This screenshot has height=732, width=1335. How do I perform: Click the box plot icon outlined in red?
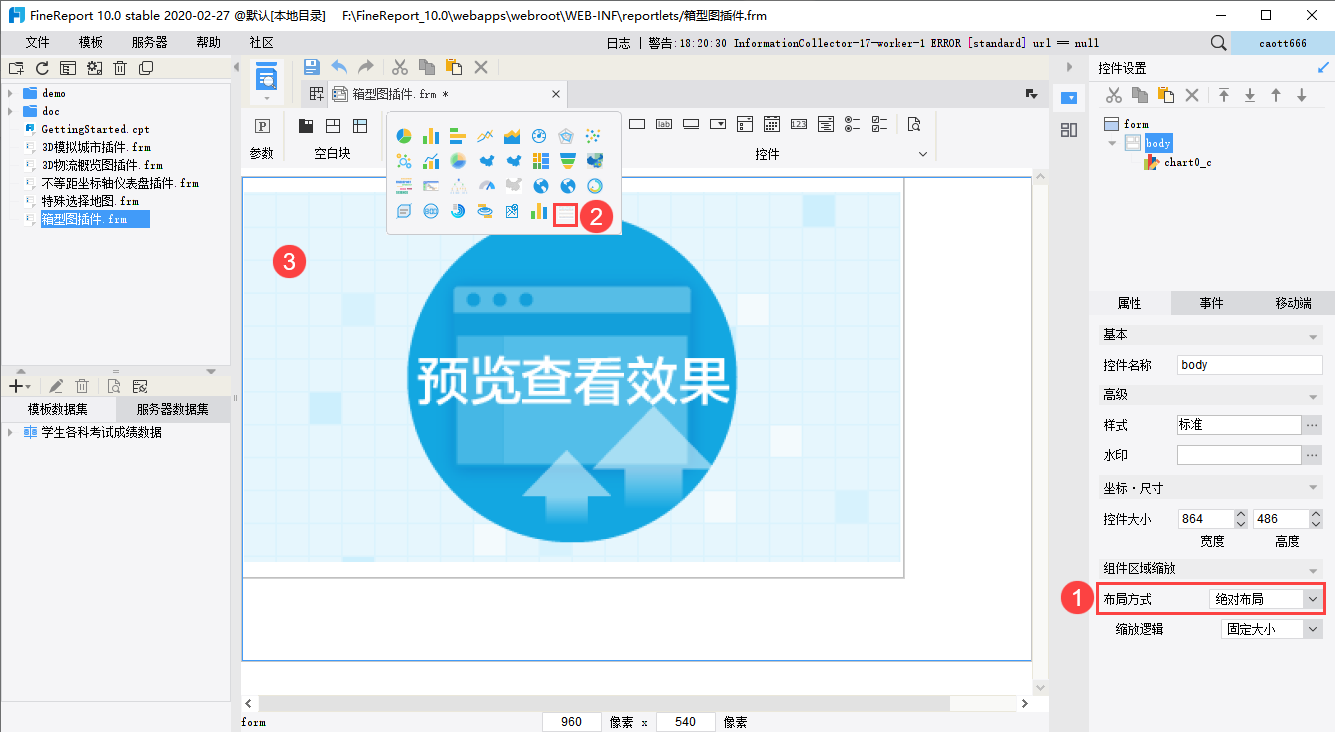tap(566, 213)
